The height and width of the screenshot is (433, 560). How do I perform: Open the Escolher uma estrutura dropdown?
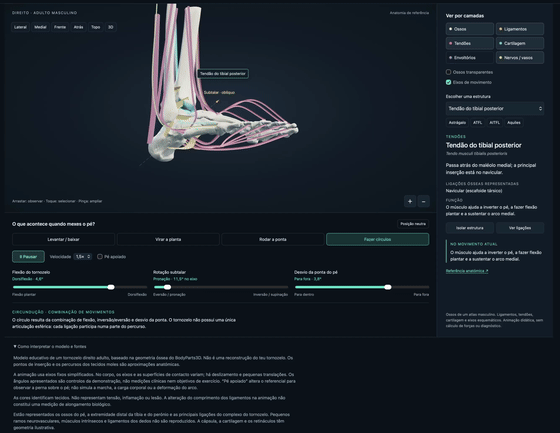495,109
